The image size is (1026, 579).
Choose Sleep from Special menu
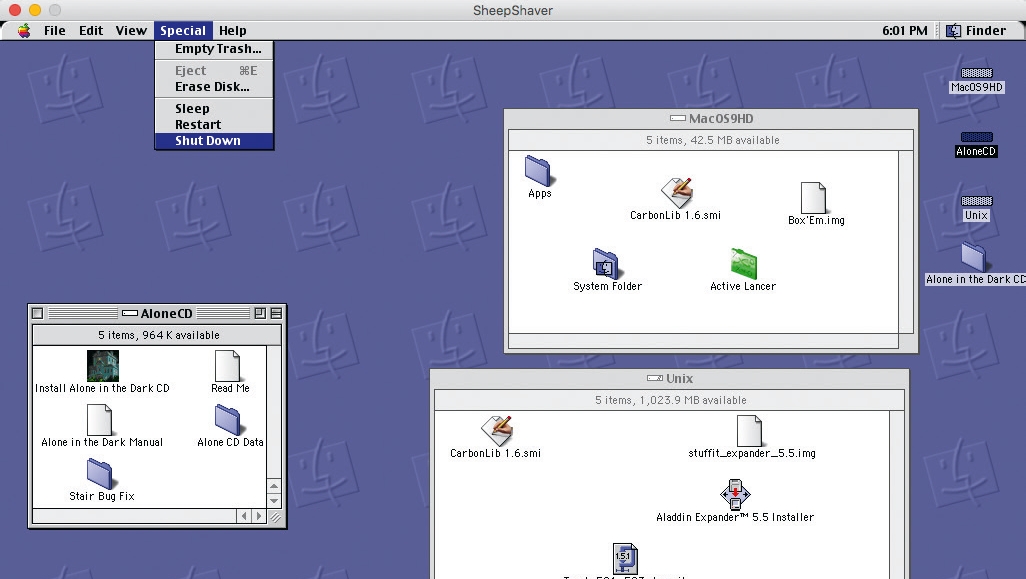pyautogui.click(x=214, y=109)
